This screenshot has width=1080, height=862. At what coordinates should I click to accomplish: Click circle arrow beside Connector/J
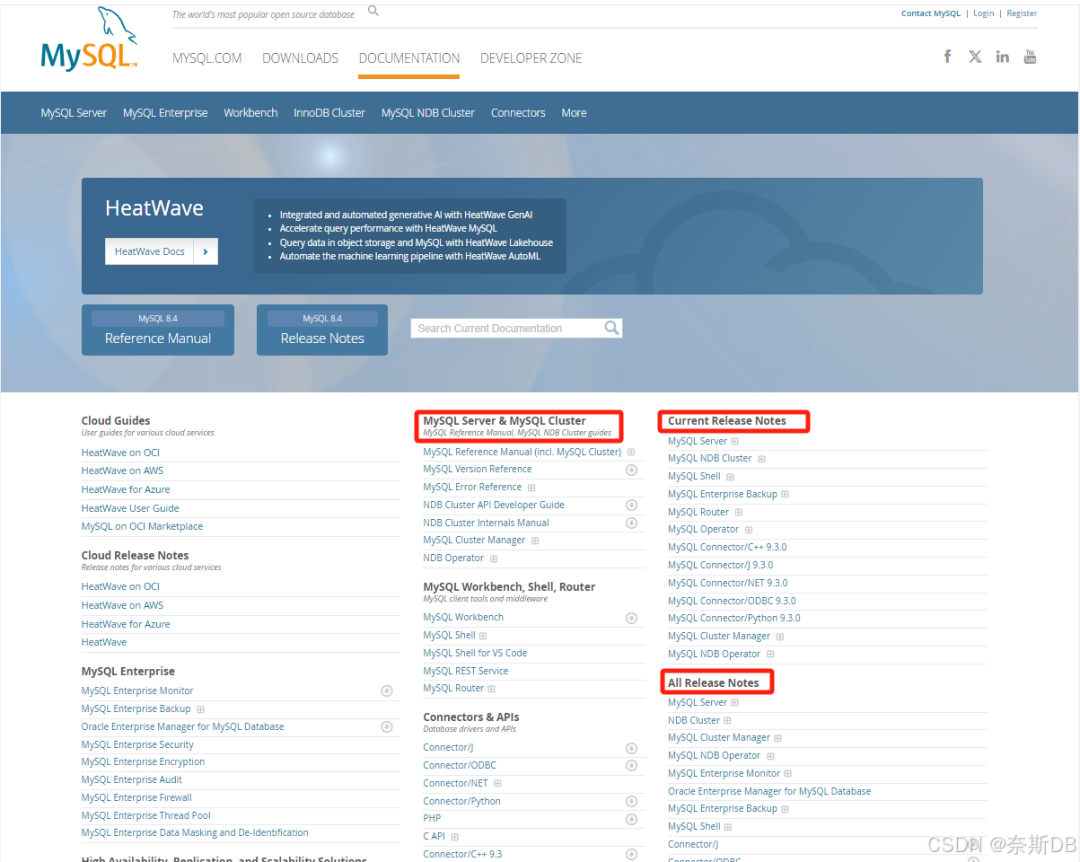(631, 748)
